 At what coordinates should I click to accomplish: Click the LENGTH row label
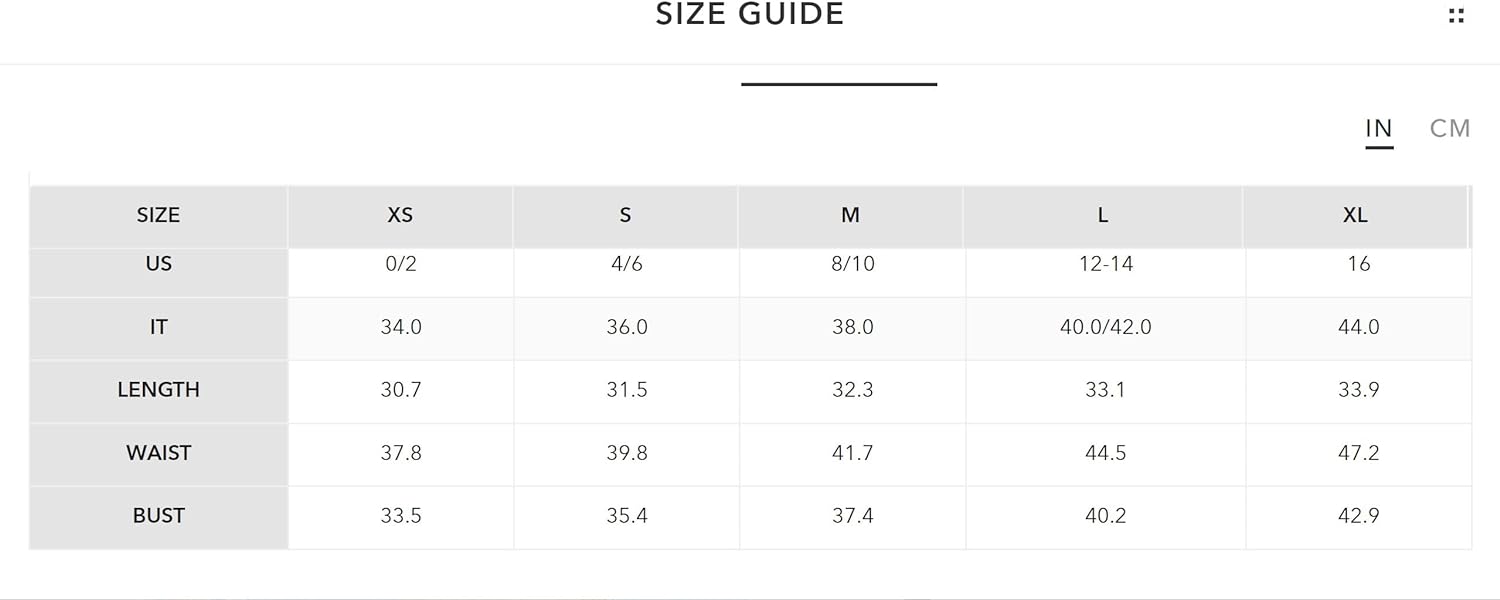tap(158, 390)
